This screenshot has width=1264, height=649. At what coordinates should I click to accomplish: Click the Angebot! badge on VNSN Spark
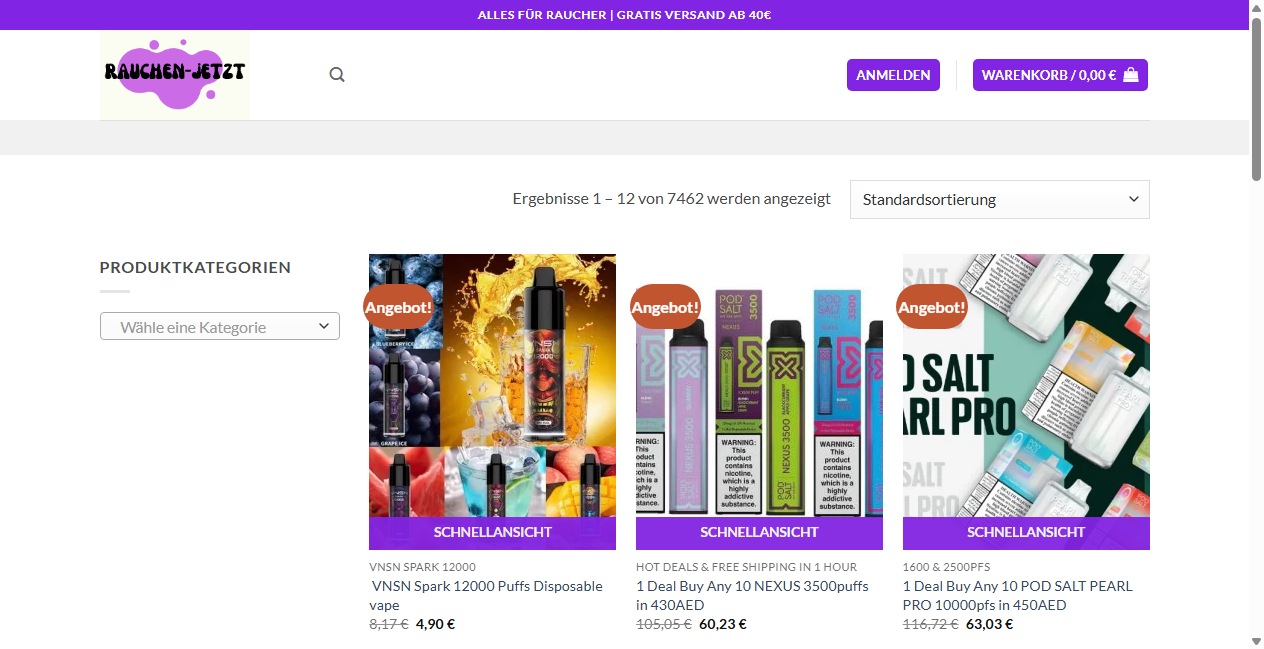point(398,307)
